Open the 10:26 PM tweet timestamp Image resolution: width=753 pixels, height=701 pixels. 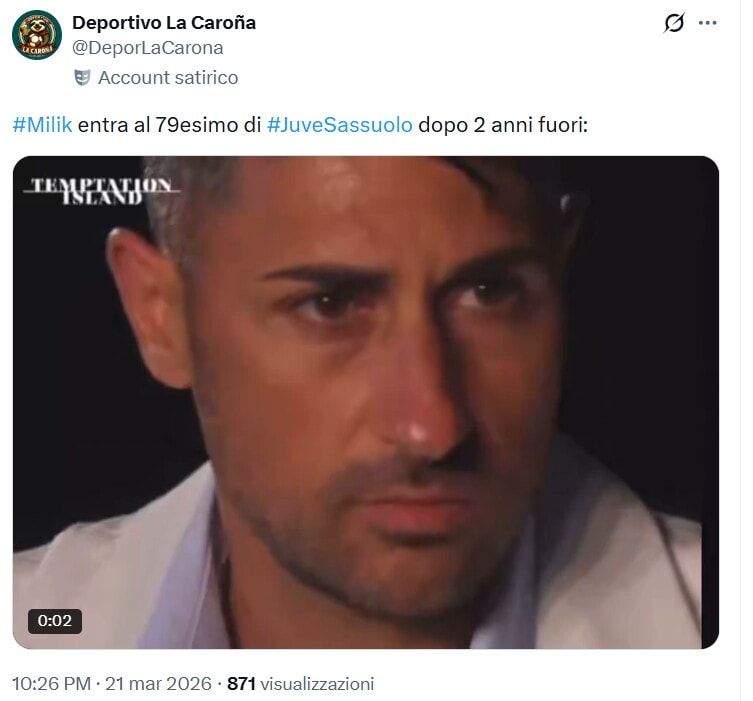(51, 683)
